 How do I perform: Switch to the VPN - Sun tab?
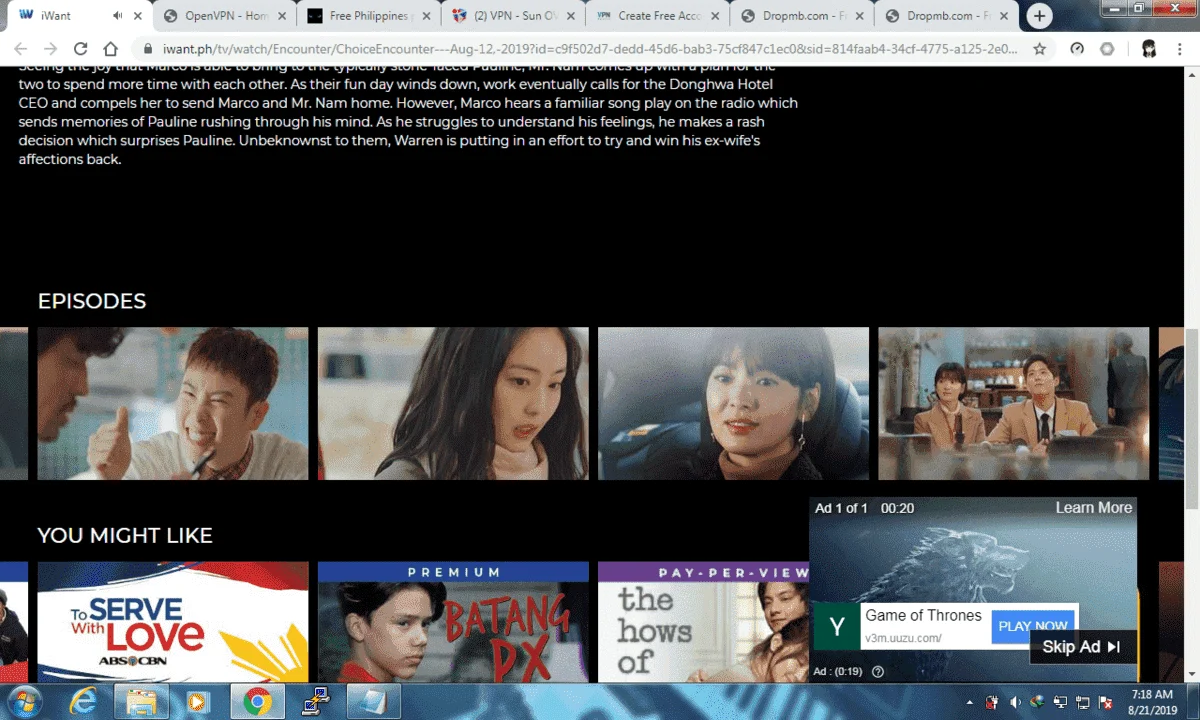[512, 16]
